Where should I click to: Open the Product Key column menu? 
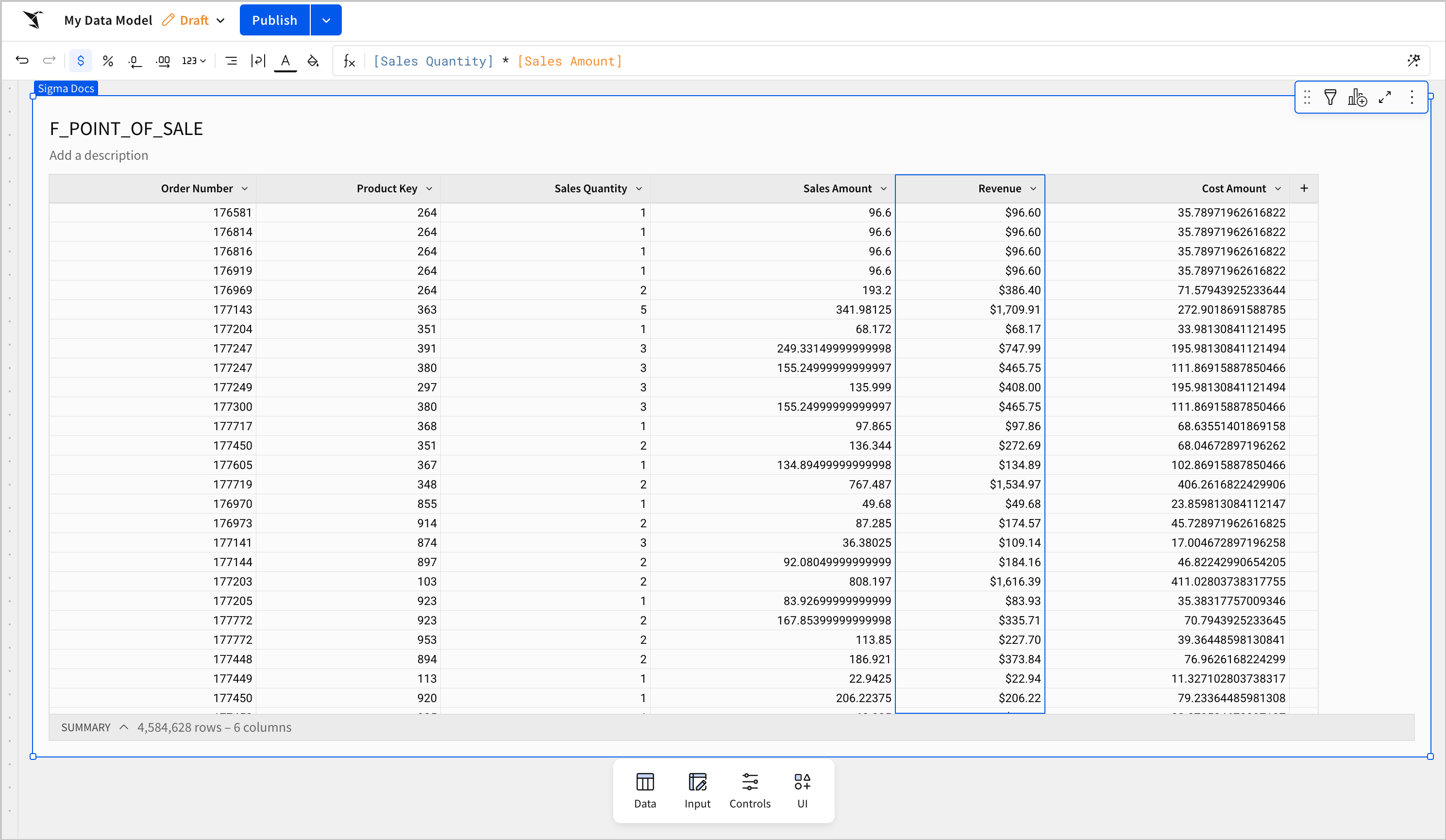point(429,189)
